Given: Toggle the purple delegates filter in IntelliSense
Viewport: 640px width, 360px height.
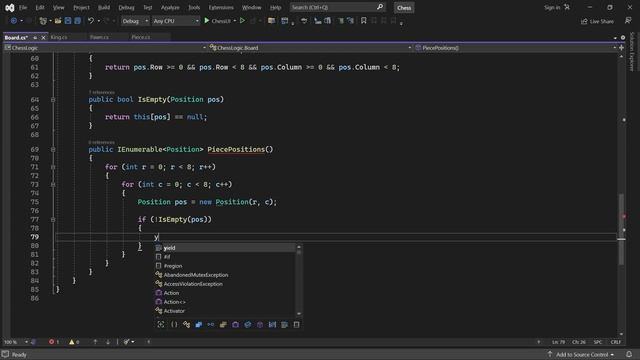Looking at the screenshot, I should coord(236,324).
